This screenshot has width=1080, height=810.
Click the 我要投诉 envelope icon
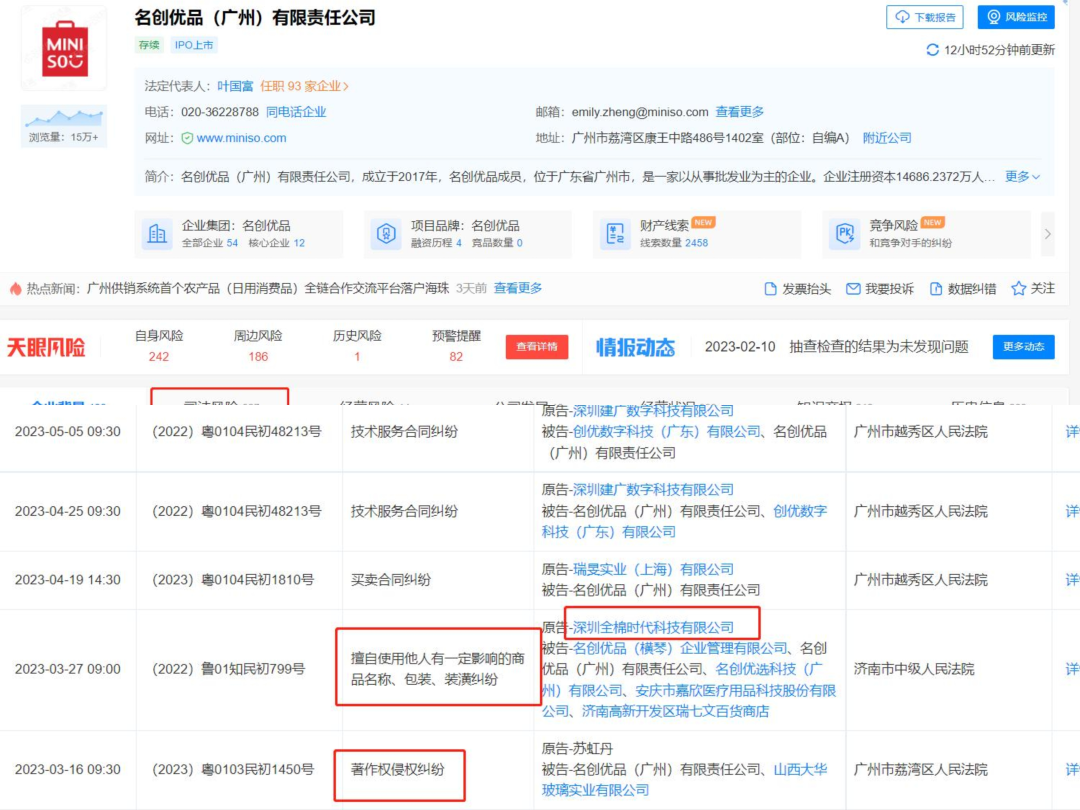coord(853,289)
